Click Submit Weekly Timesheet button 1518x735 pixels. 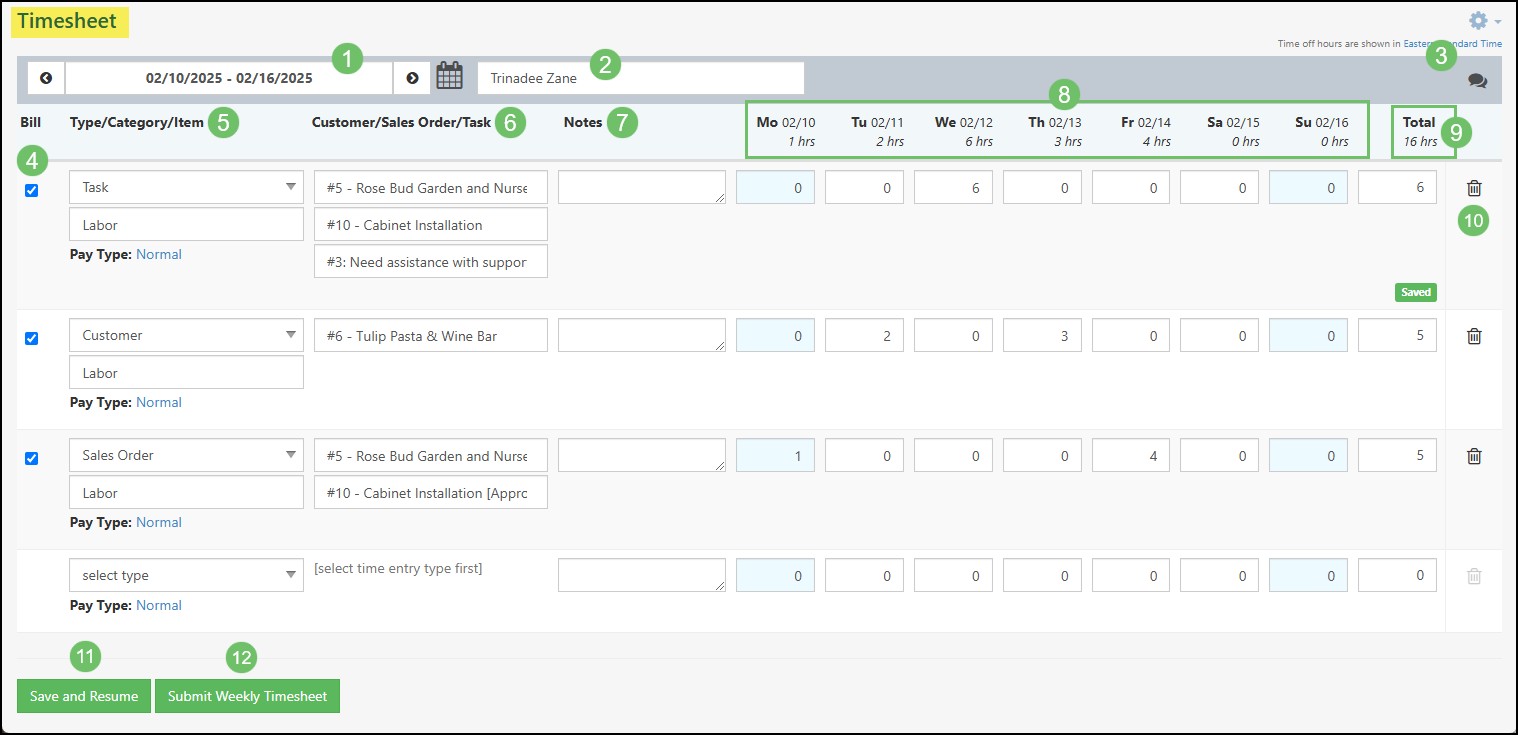[247, 696]
